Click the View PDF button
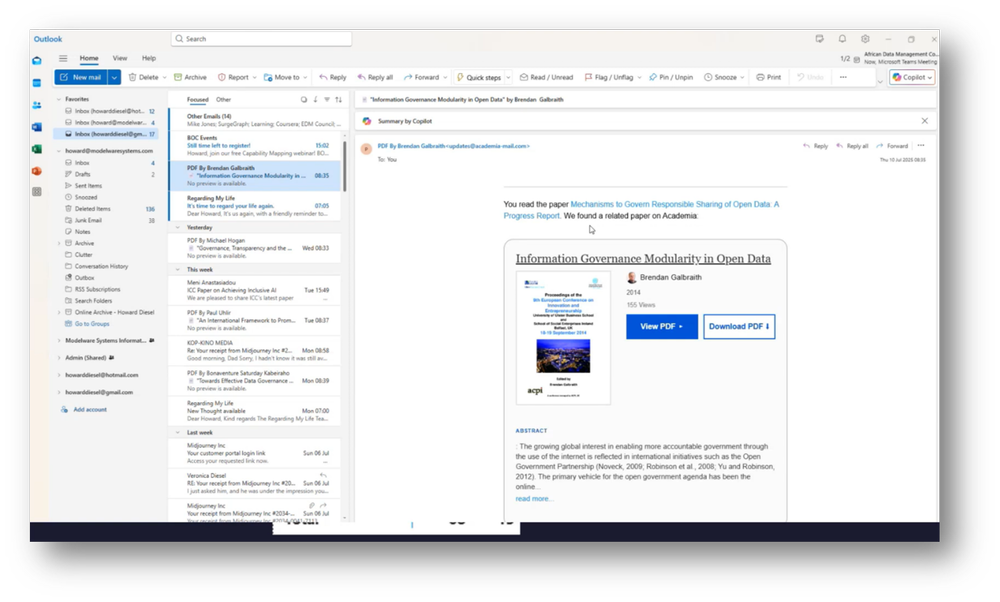This screenshot has height=602, width=1000. coord(661,327)
